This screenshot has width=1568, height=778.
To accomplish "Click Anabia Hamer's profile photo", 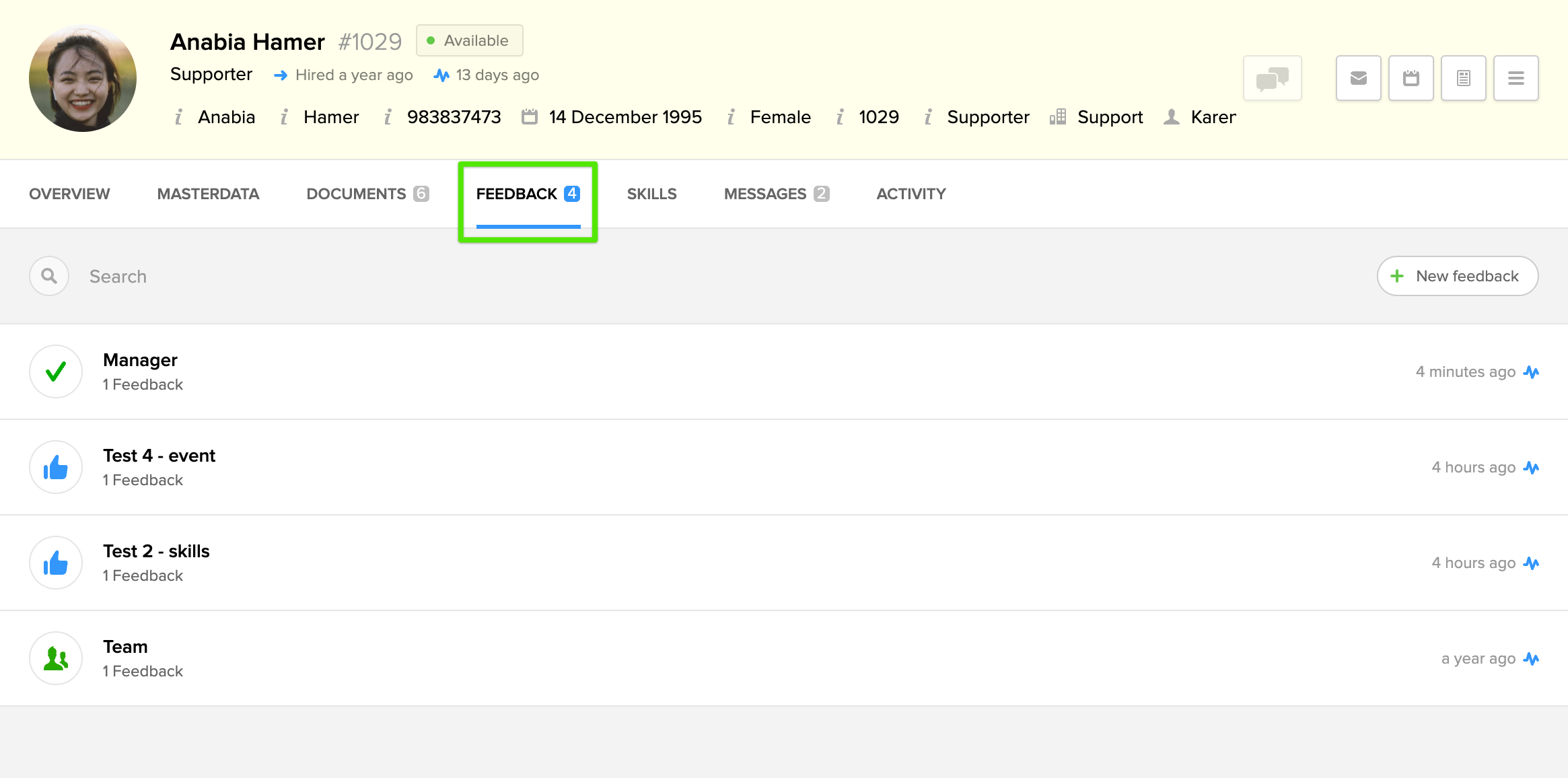I will 83,78.
